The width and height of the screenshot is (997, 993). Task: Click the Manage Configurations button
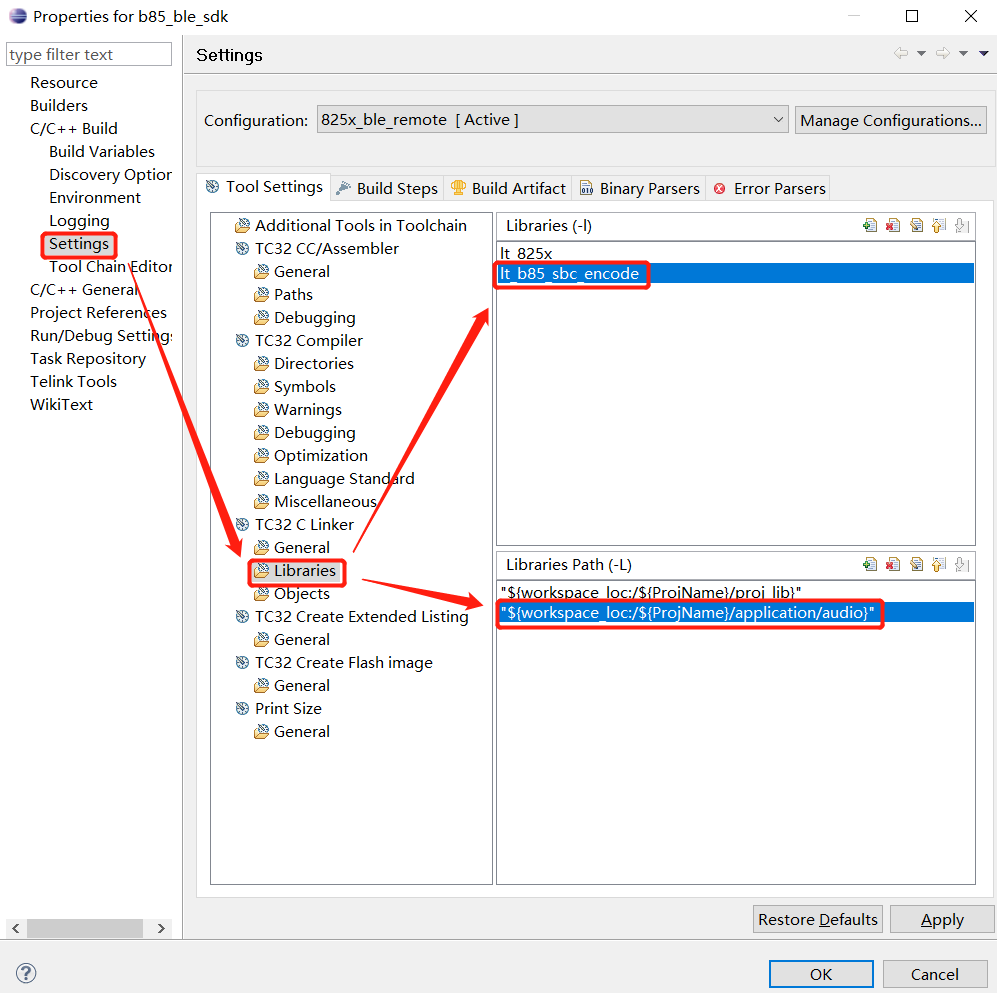891,120
